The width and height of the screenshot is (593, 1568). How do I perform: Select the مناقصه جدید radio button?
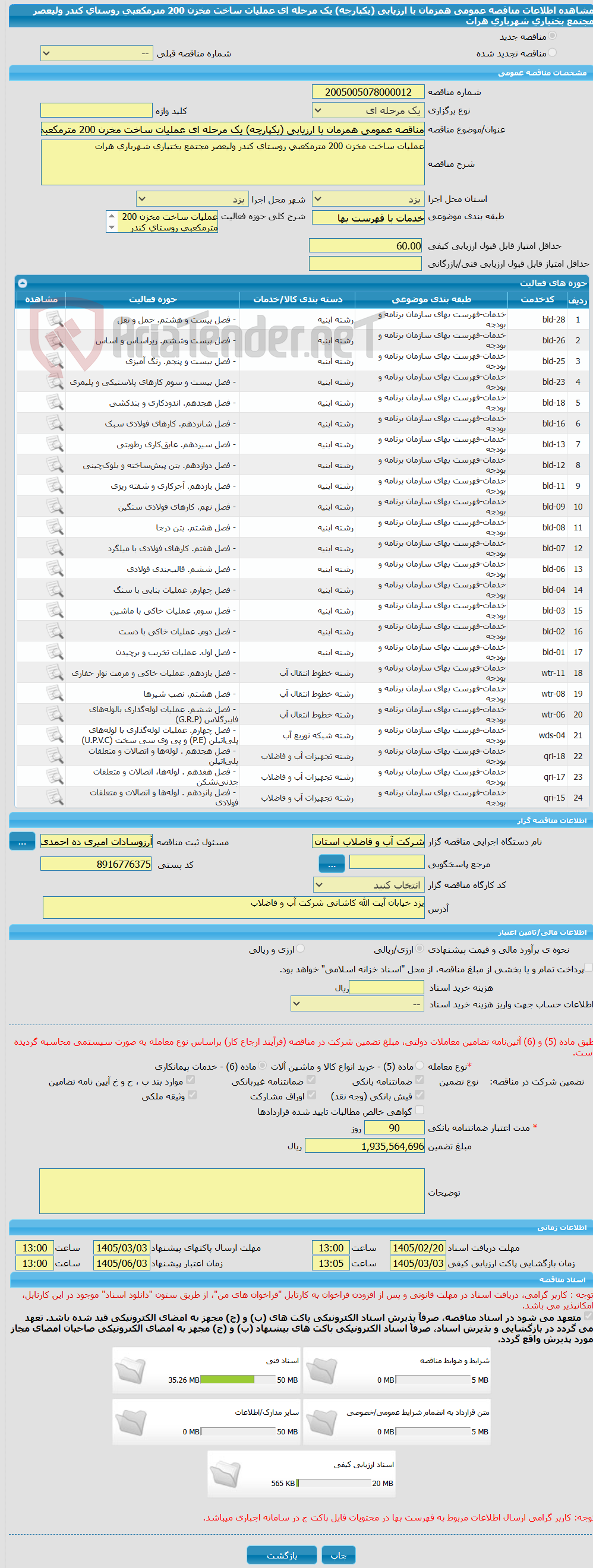552,36
